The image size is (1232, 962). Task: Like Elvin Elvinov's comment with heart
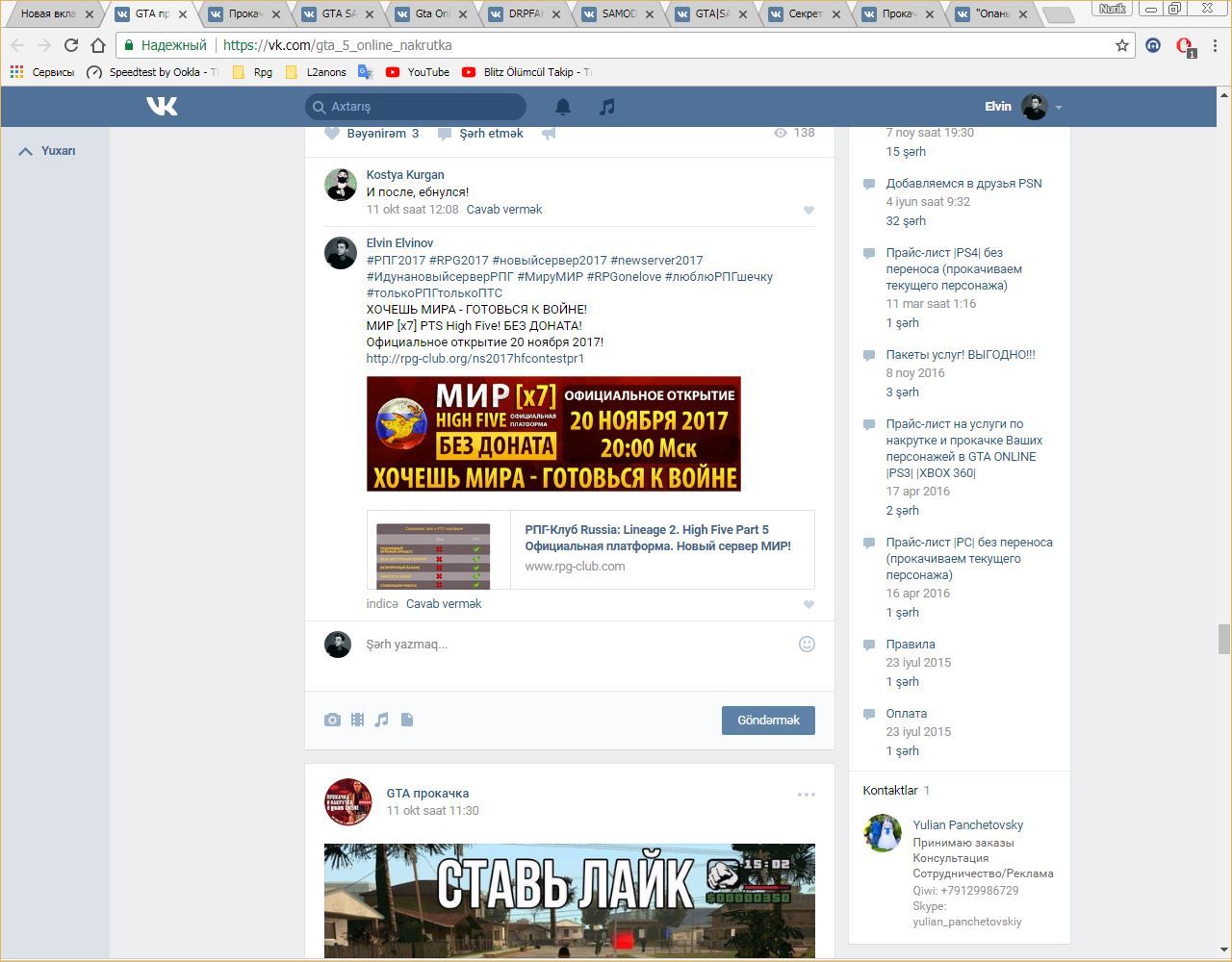(x=808, y=604)
